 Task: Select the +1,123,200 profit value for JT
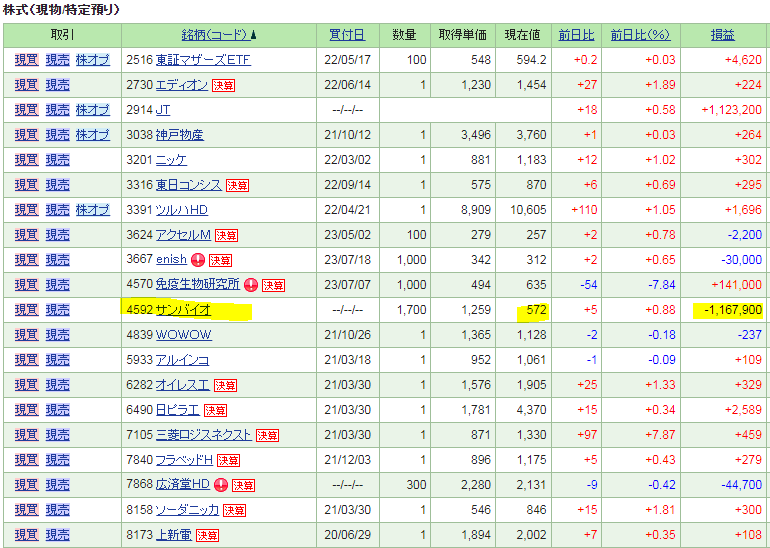point(731,110)
